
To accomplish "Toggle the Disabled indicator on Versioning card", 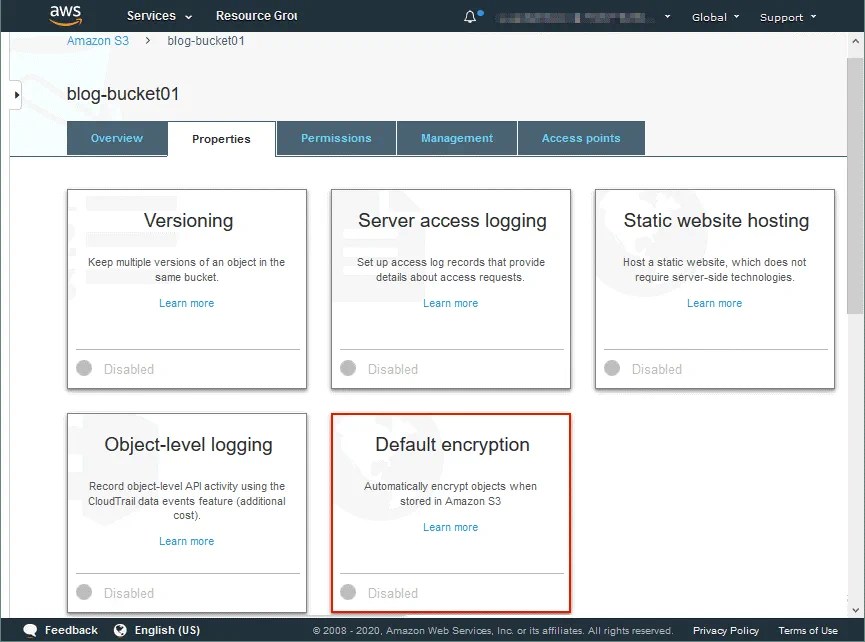I will (83, 369).
